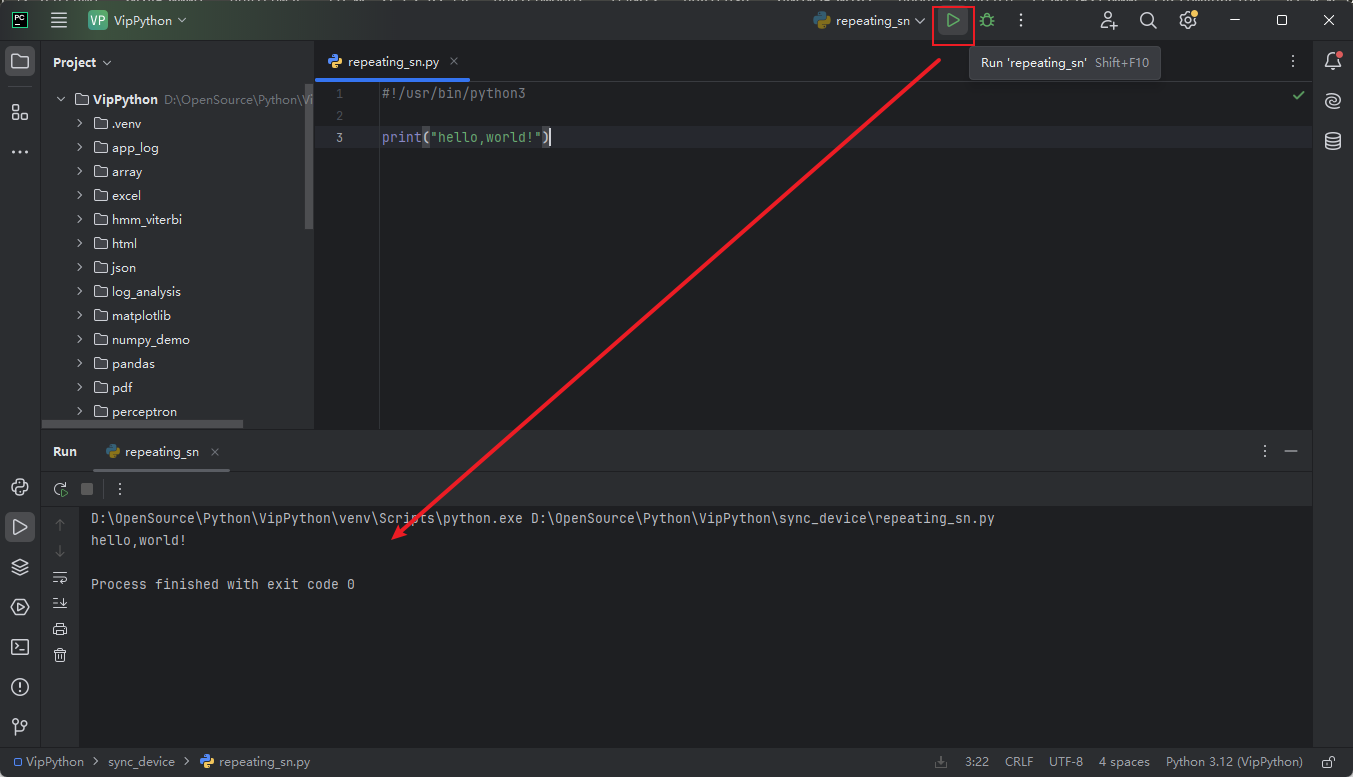
Task: Open Services tool window icon
Action: pos(20,607)
